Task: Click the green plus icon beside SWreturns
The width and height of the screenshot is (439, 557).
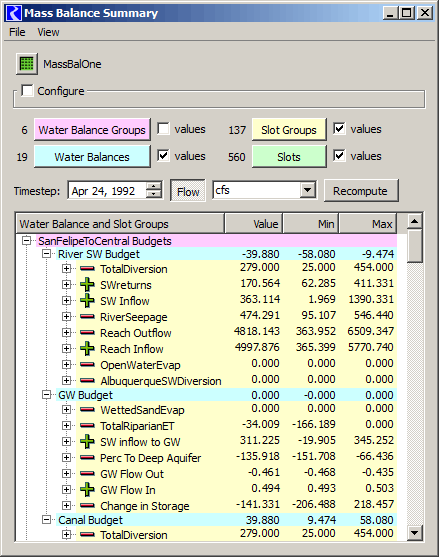Action: coord(87,285)
